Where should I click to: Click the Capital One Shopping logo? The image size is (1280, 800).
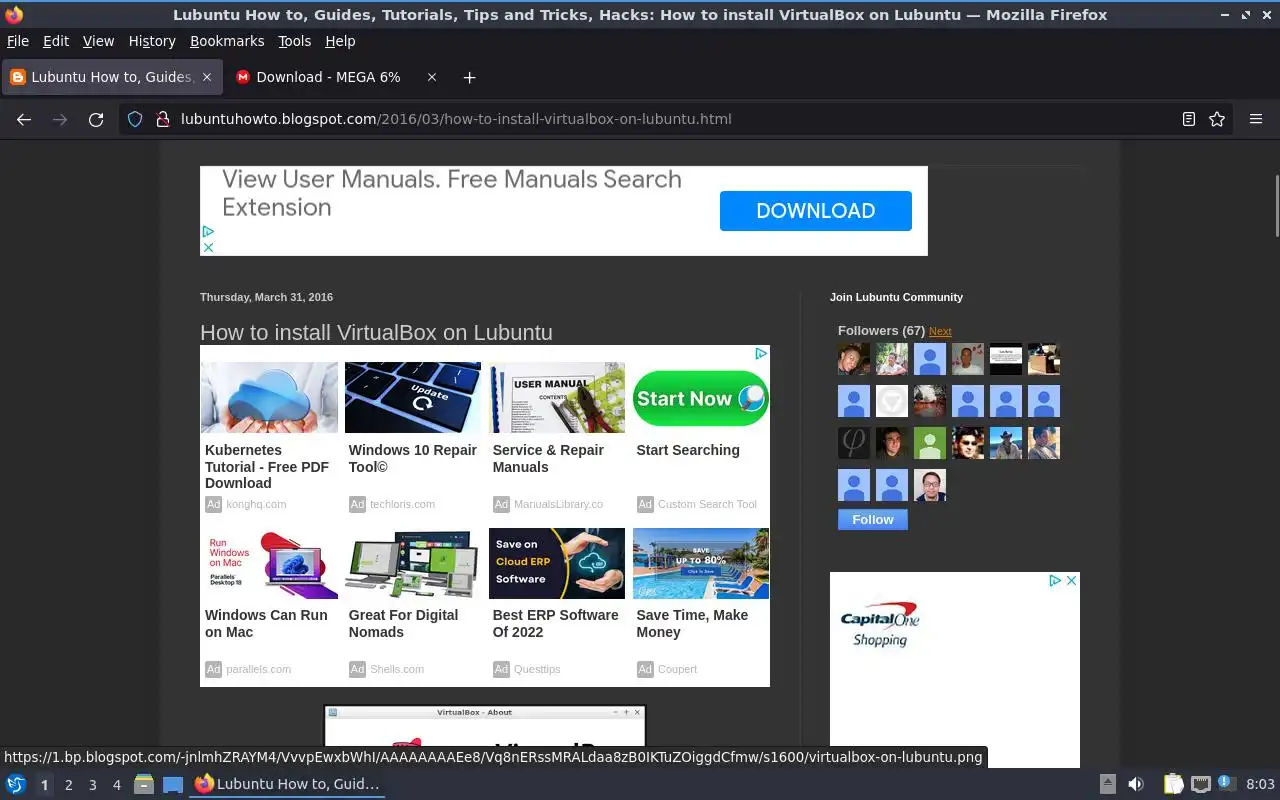click(880, 624)
